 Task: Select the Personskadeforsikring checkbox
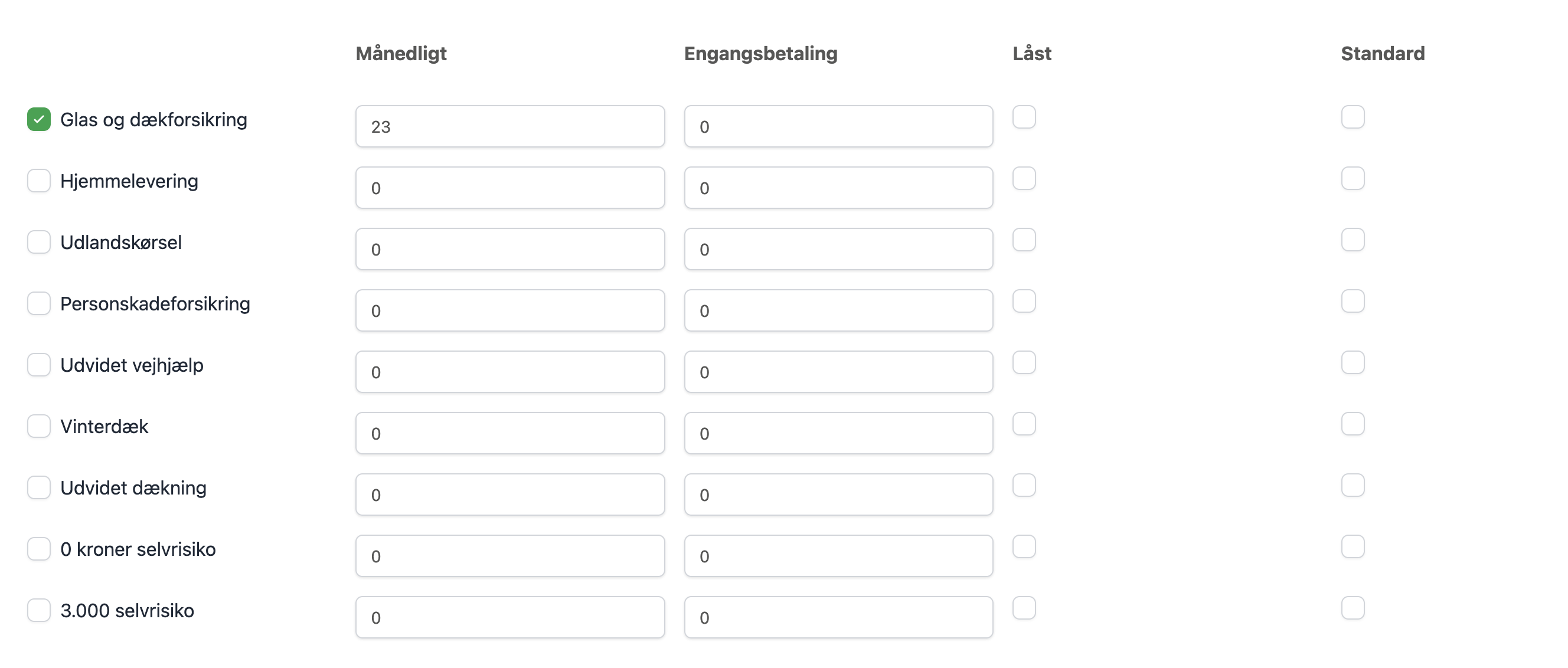click(38, 303)
